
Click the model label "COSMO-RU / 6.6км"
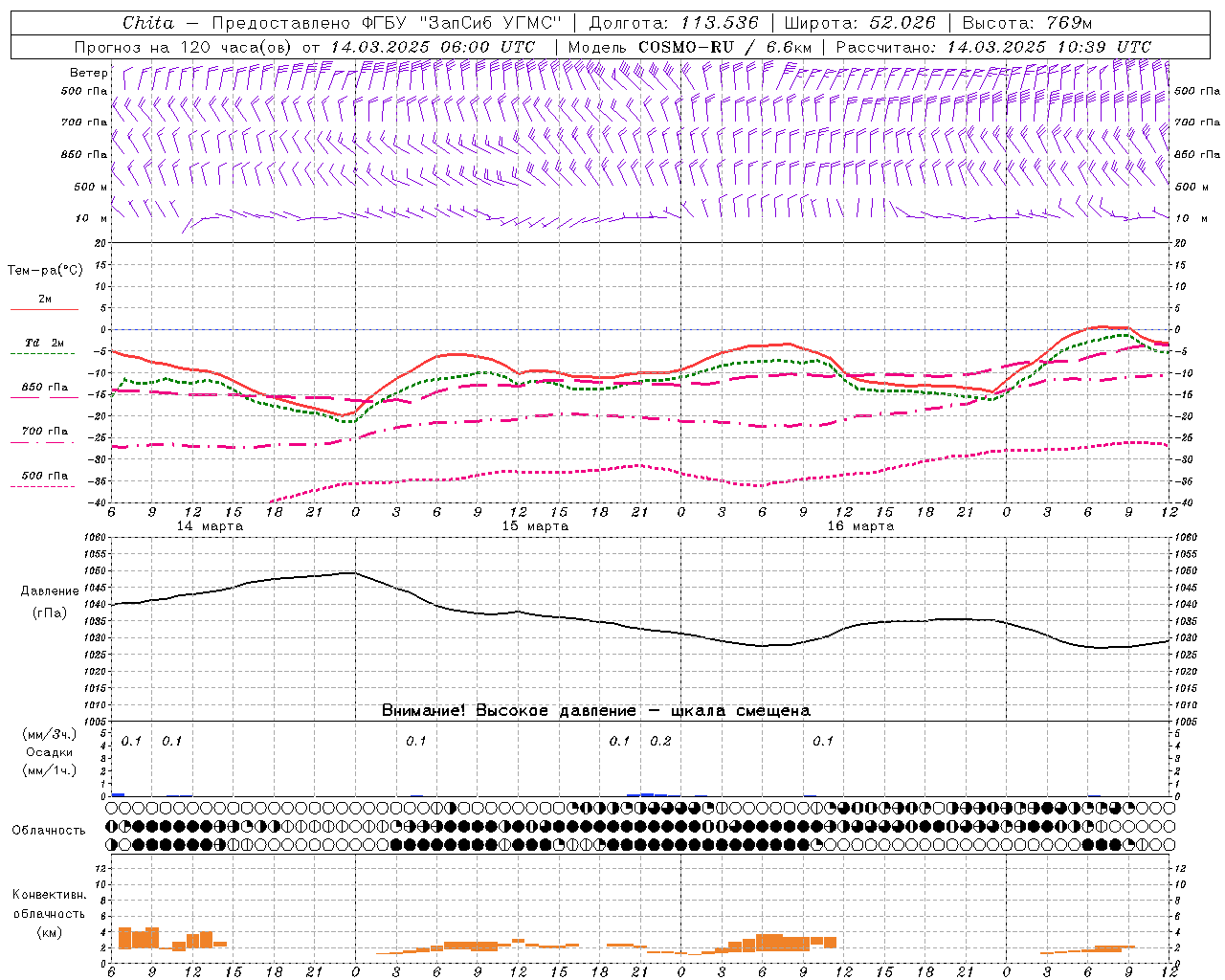(x=724, y=47)
